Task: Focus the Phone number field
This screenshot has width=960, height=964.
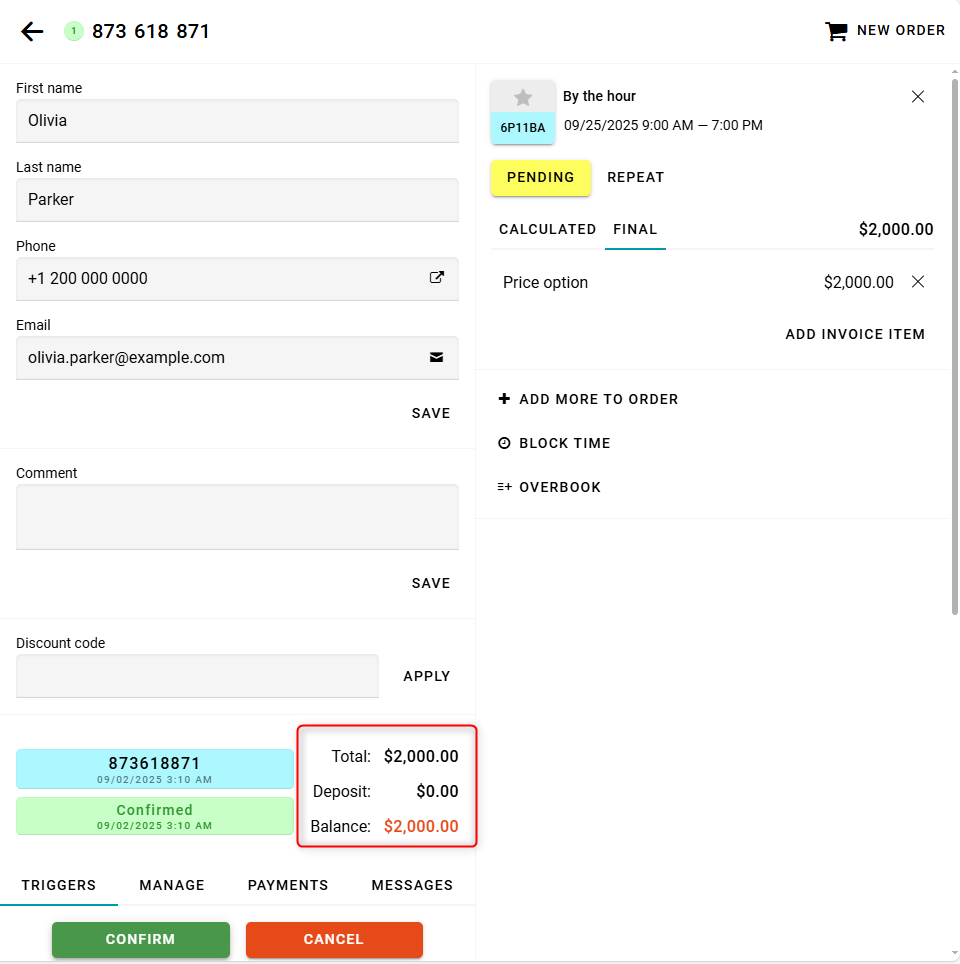Action: click(237, 279)
